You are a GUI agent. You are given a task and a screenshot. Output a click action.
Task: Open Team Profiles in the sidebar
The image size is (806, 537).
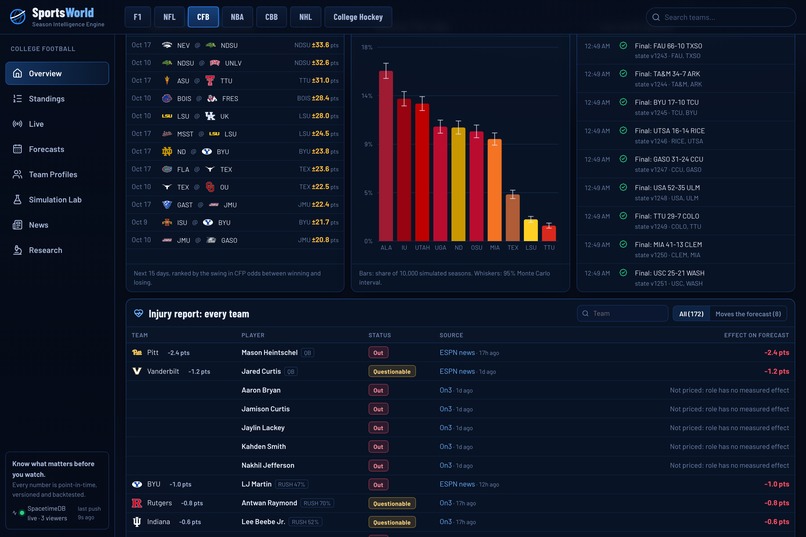(57, 174)
